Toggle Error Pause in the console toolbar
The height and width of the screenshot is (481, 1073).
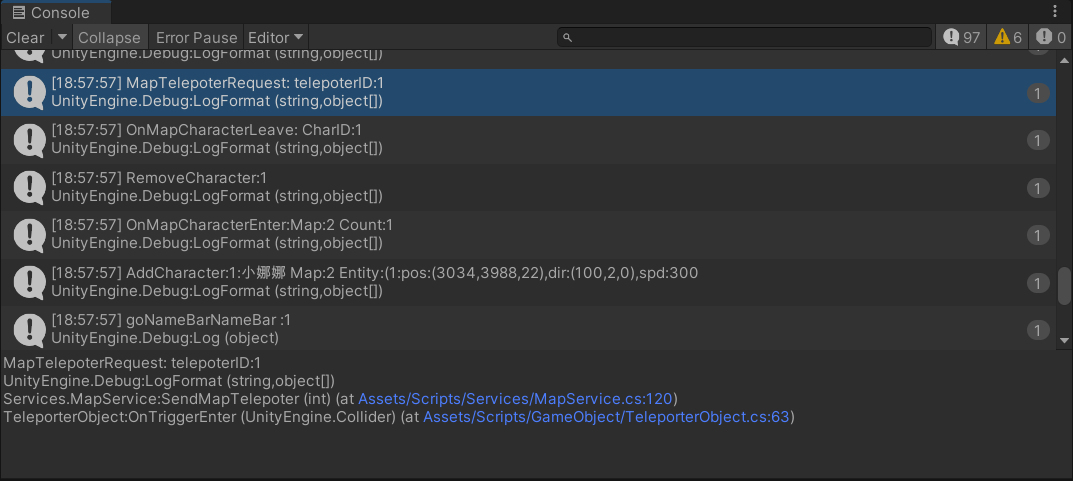[196, 38]
